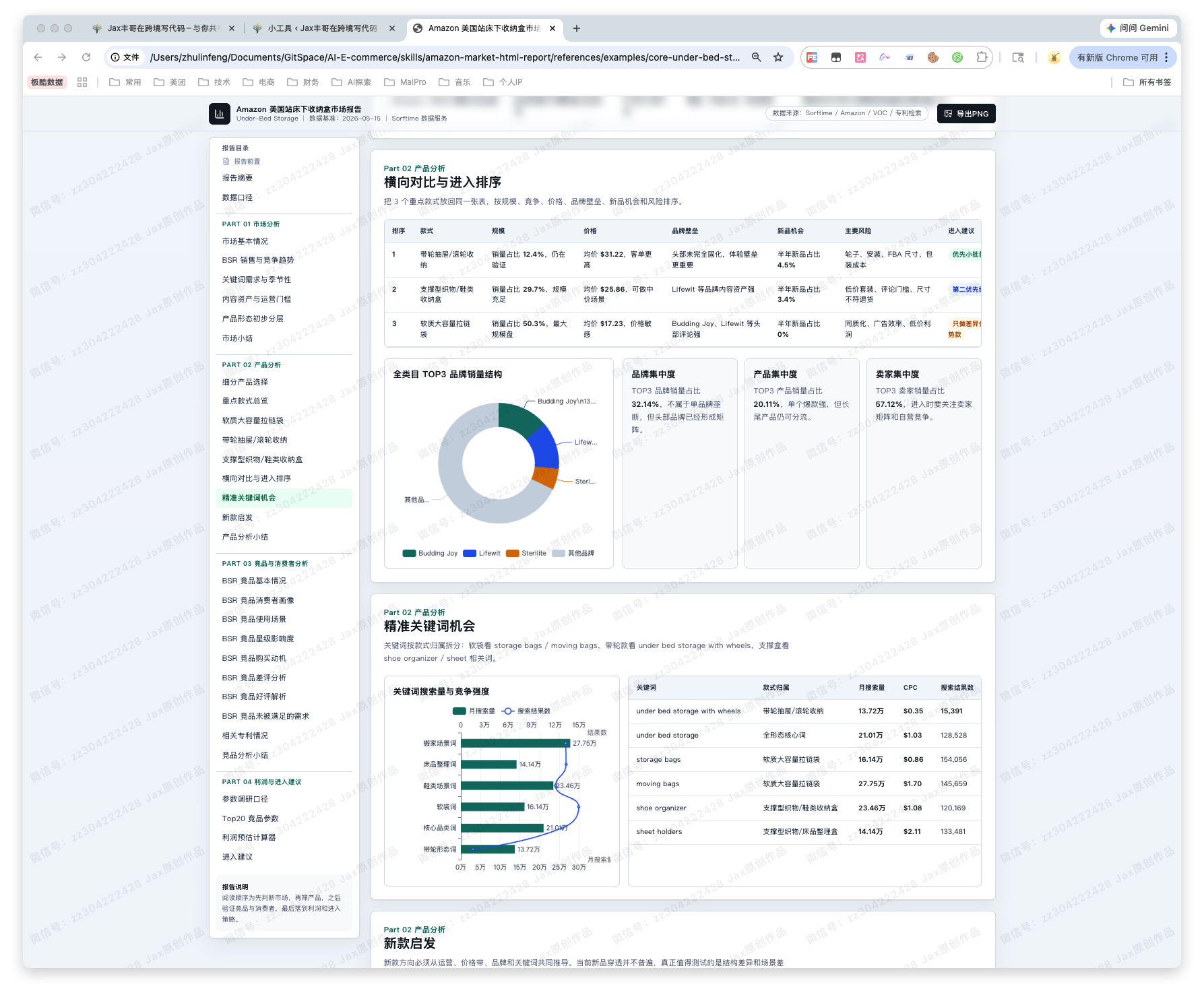Click the 'moving bags' keyword cell
The width and height of the screenshot is (1204, 999).
[658, 784]
